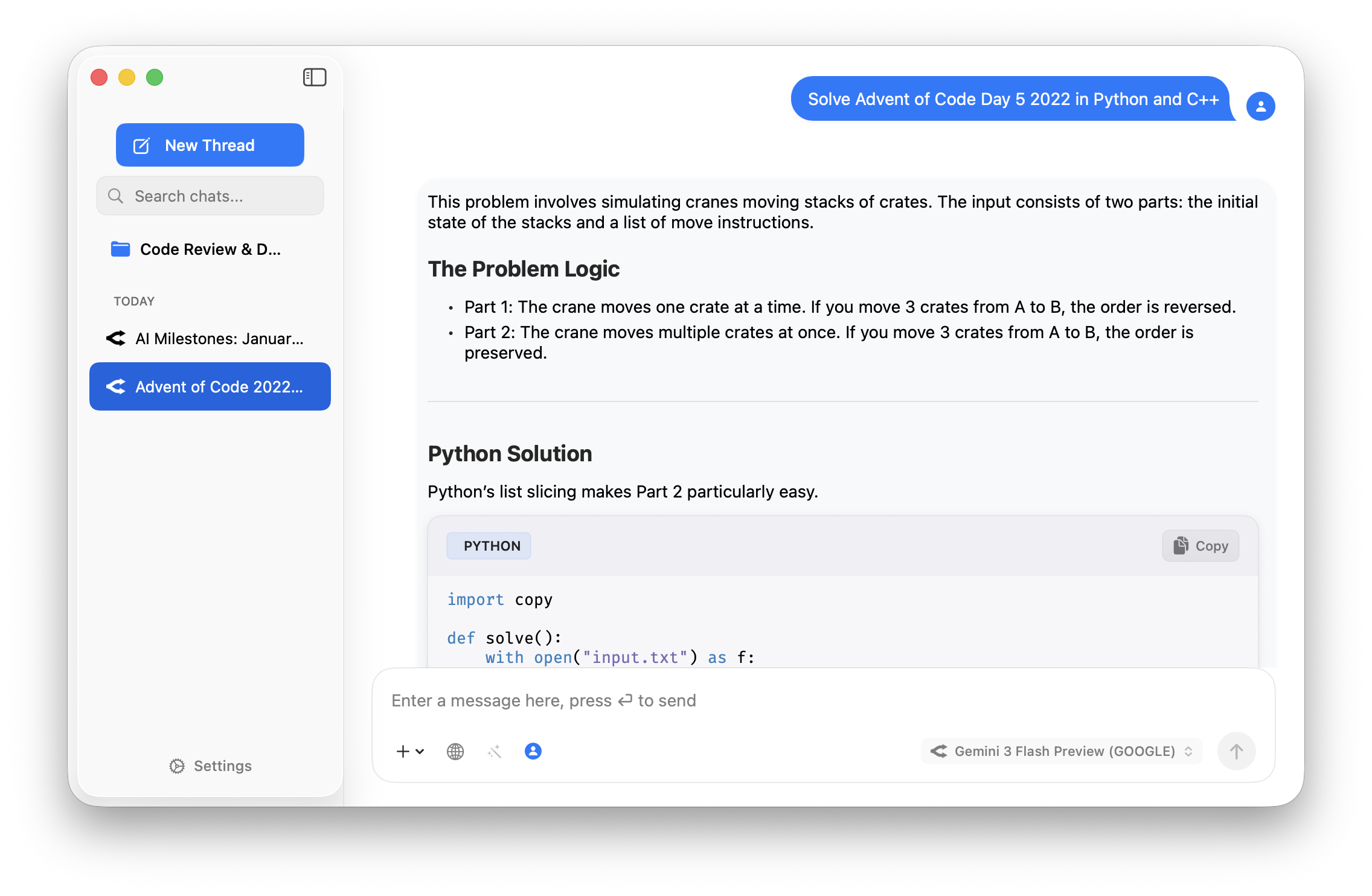The width and height of the screenshot is (1372, 896).
Task: Open the plus attachment dropdown
Action: coord(410,751)
